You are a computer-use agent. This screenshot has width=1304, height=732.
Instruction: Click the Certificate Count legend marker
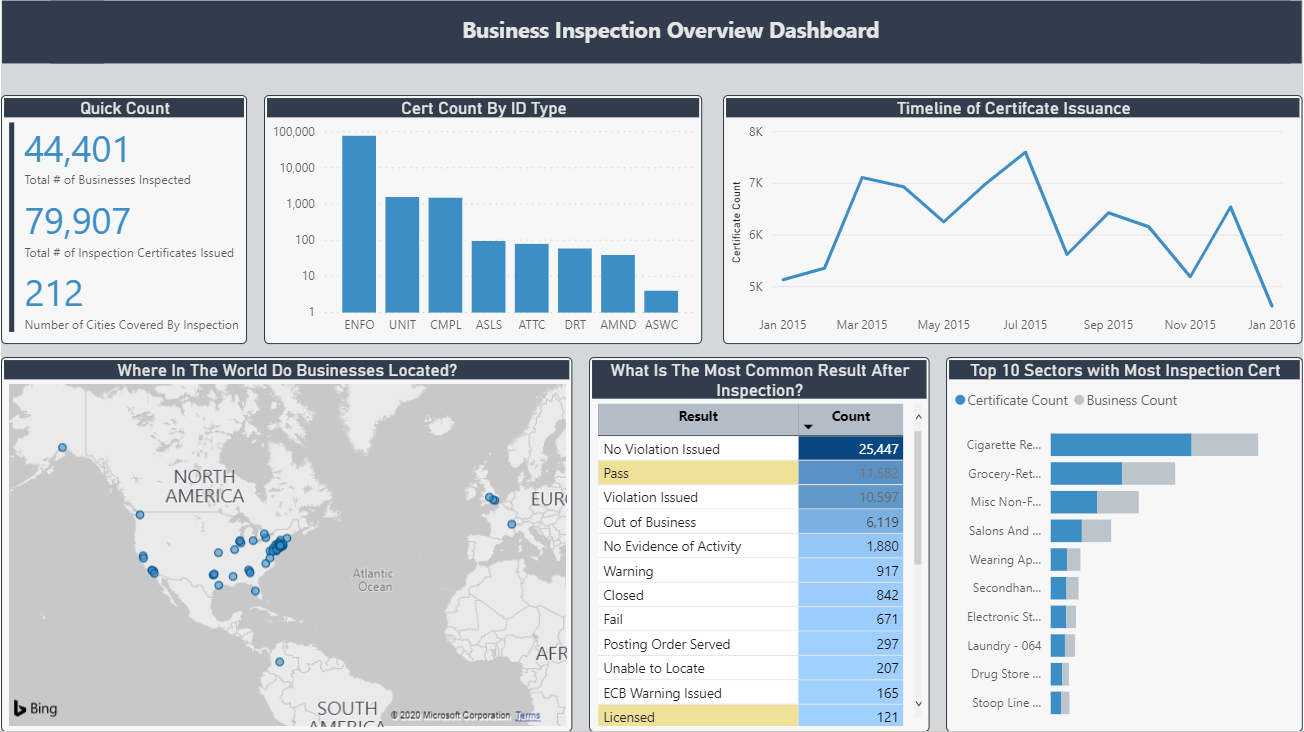click(961, 400)
